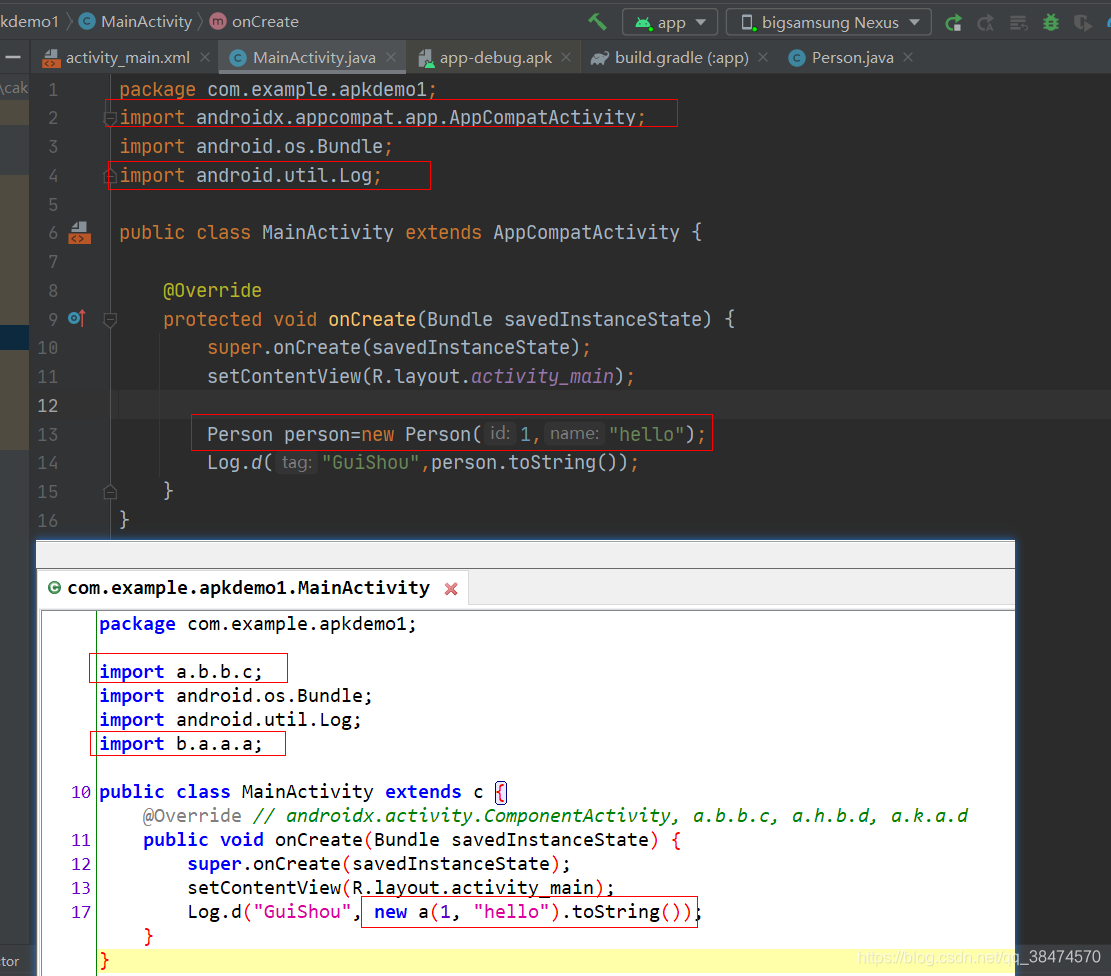
Task: Click line number 17 in the decompiler gutter
Action: click(x=81, y=912)
